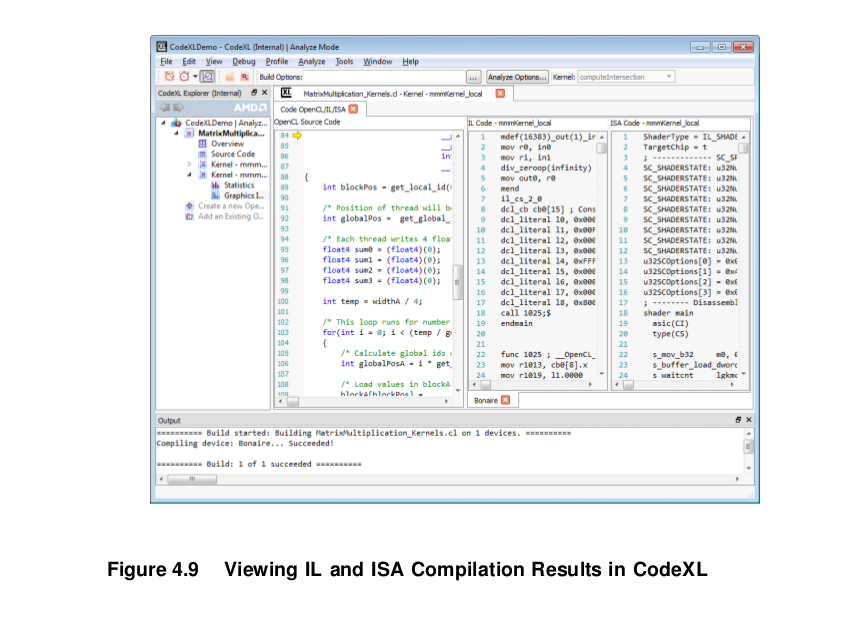Click Output panel horizontal scrollbar thumb
Screen dimensions: 857x620
point(192,479)
